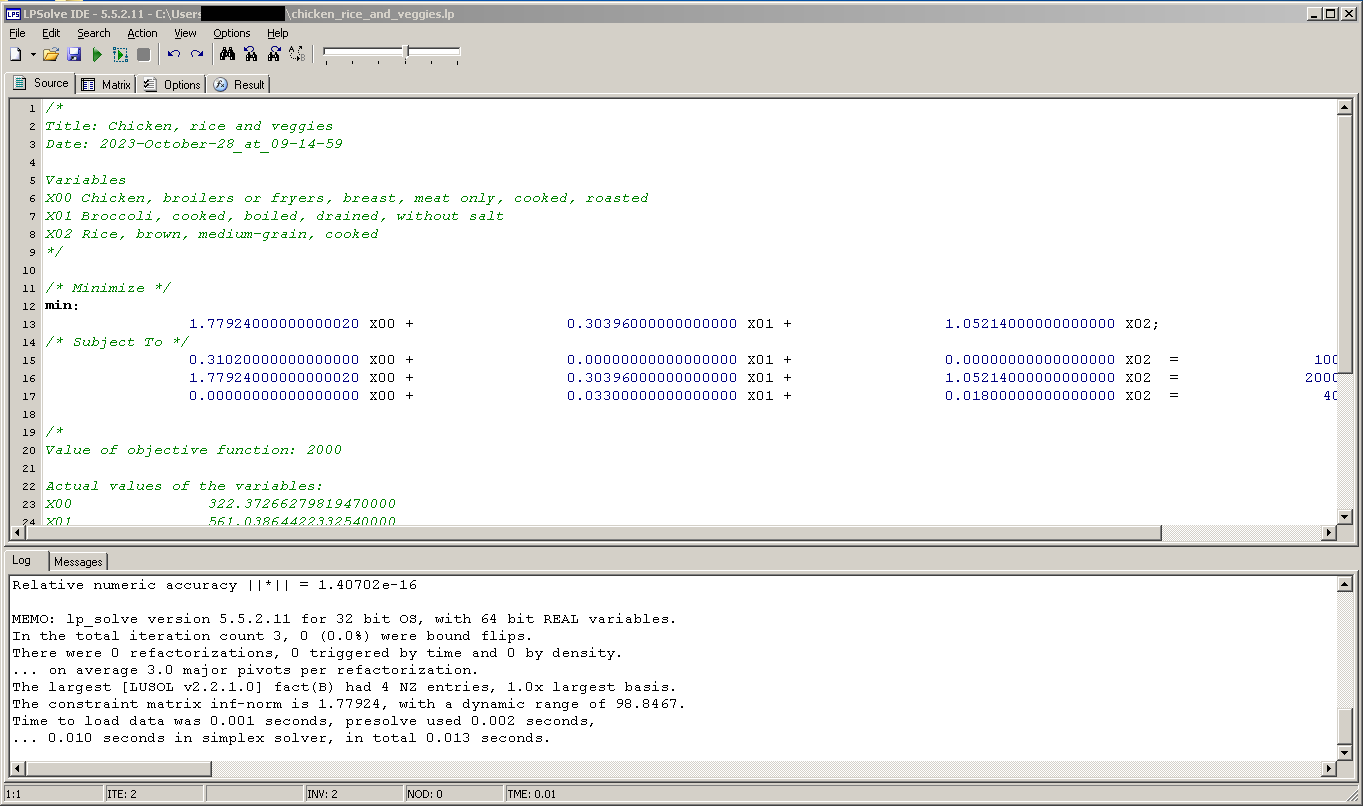Click '0.03300000000000000' coefficient on line 17
Screen dimensions: 1363x806
click(x=652, y=396)
